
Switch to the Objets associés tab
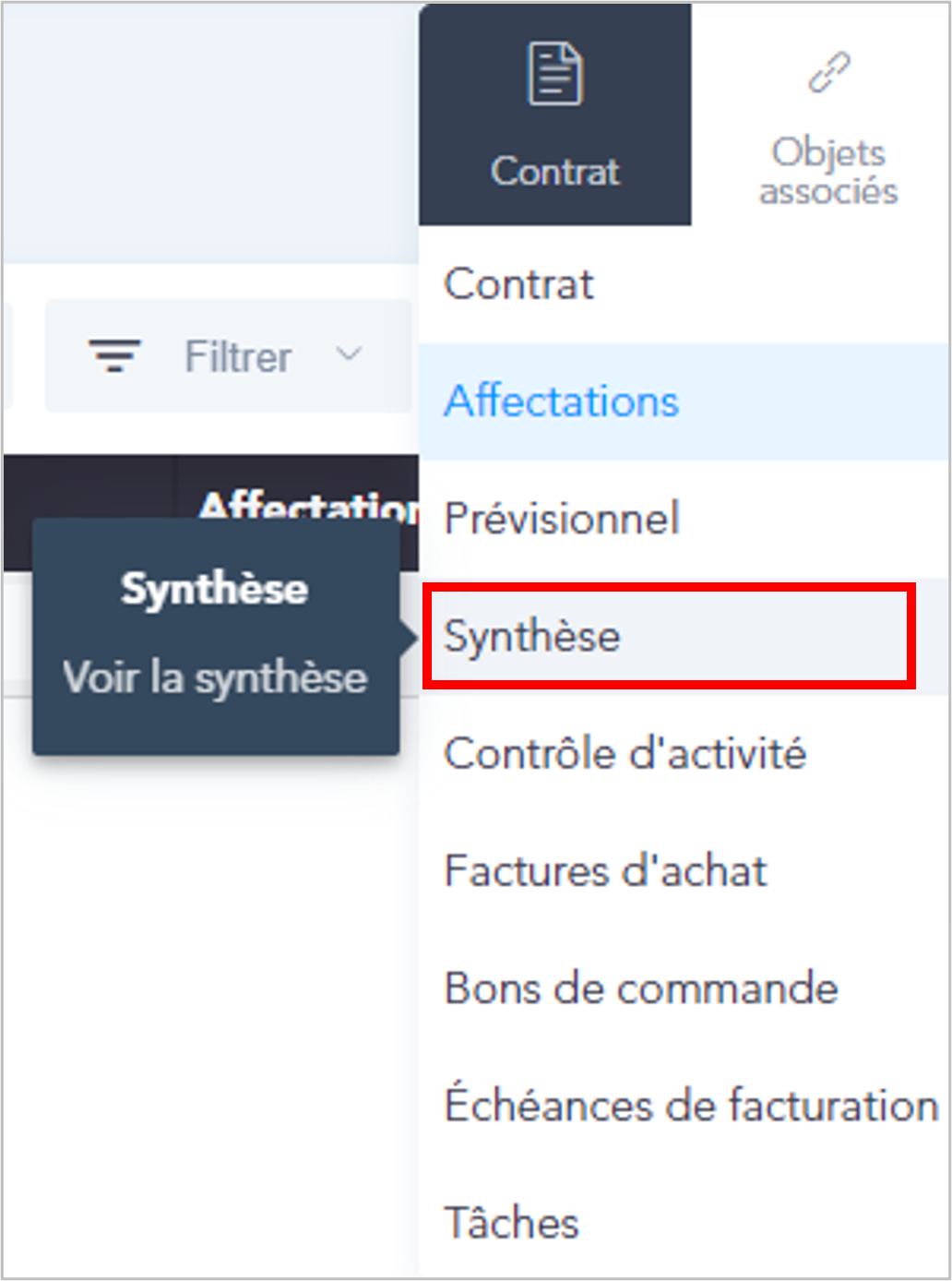[x=828, y=114]
